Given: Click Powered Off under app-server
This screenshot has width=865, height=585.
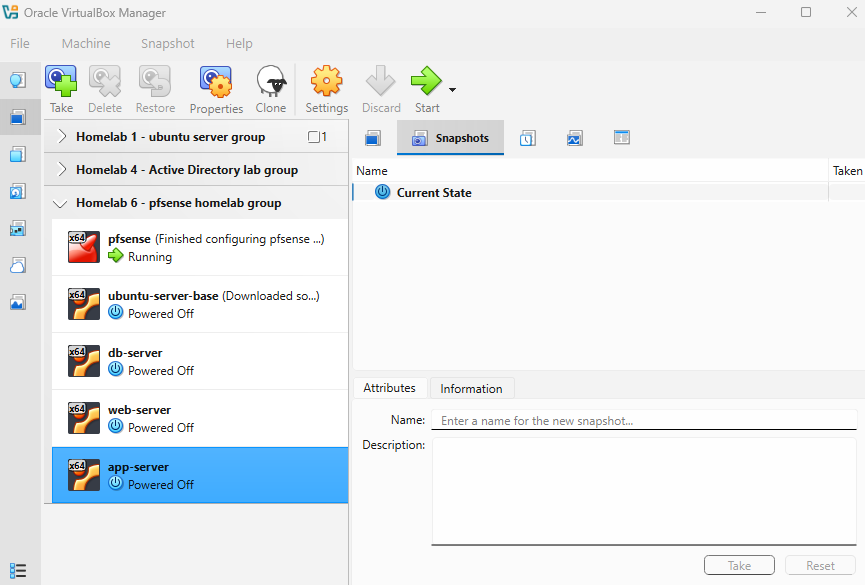Looking at the screenshot, I should pyautogui.click(x=161, y=484).
